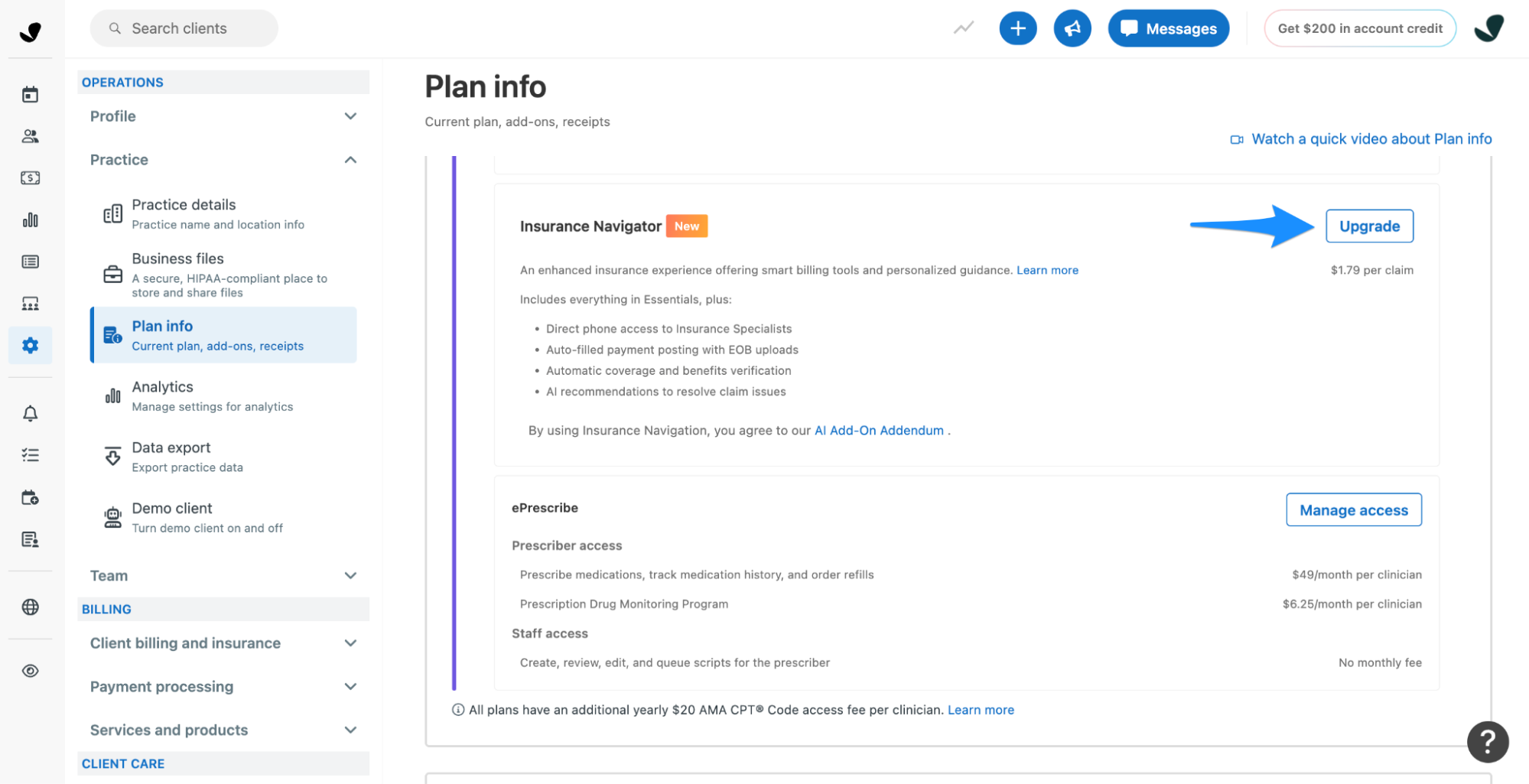
Task: Click the Search clients field
Action: click(x=184, y=28)
